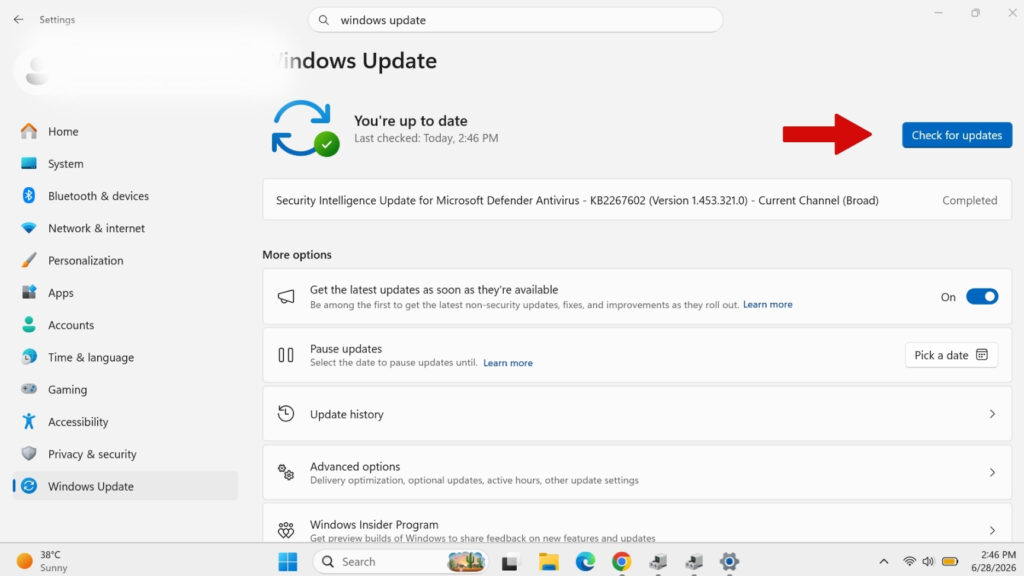1024x576 pixels.
Task: Launch Microsoft Edge from taskbar
Action: pos(586,562)
